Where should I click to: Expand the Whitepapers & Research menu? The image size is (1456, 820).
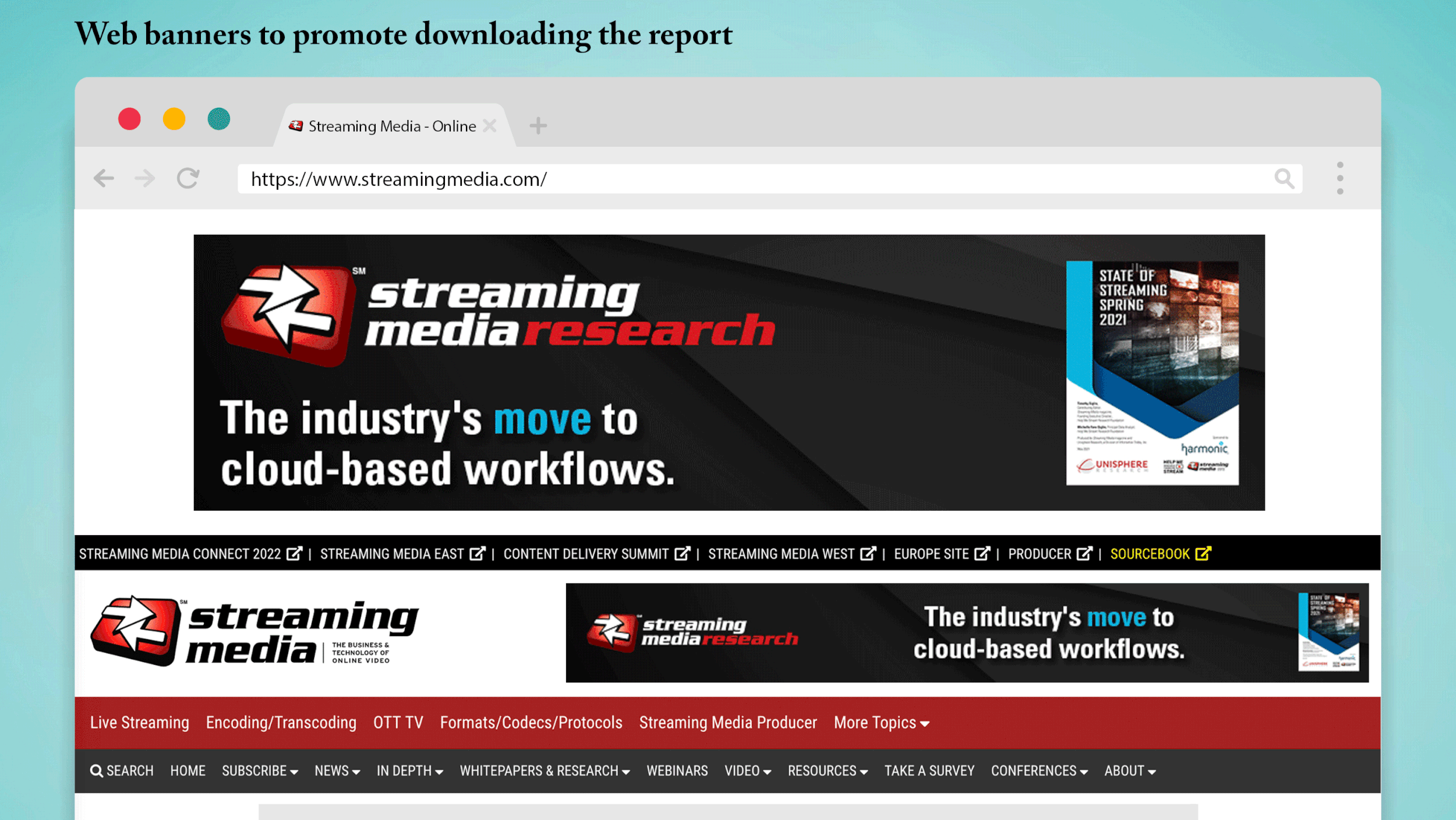tap(545, 771)
